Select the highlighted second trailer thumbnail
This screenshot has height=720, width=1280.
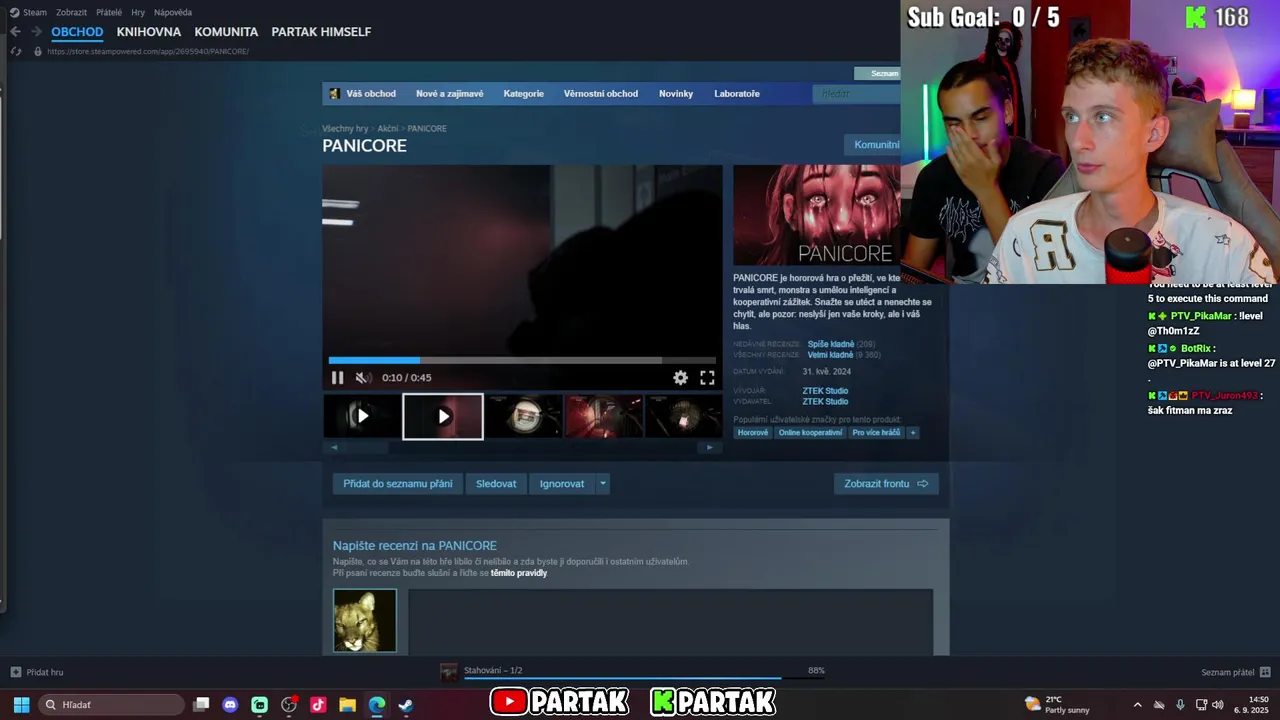pos(443,416)
